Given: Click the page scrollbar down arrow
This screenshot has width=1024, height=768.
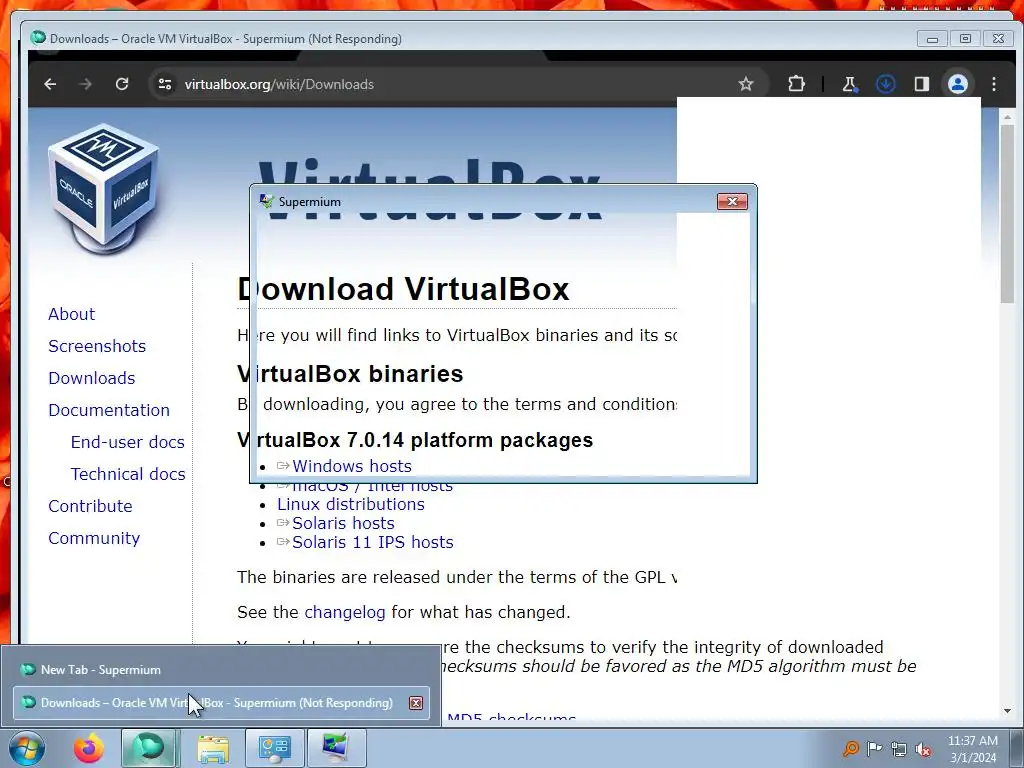Looking at the screenshot, I should 1007,711.
